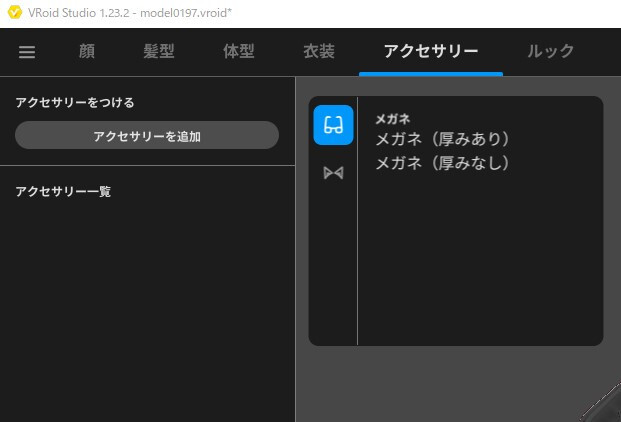Viewport: 621px width, 422px height.
Task: Select the ribbon bow accessory category icon
Action: point(333,173)
